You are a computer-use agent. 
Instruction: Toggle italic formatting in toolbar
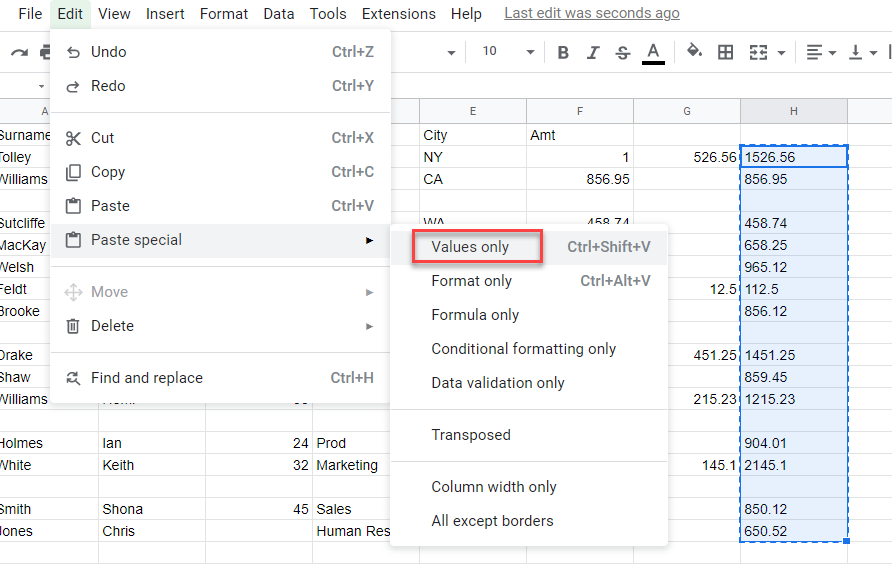(x=593, y=52)
